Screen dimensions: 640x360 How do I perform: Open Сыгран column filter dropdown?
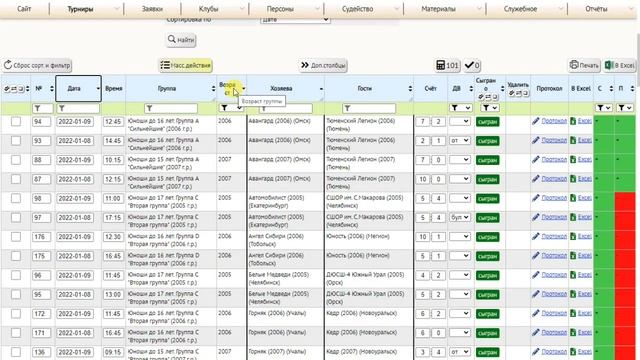[489, 108]
